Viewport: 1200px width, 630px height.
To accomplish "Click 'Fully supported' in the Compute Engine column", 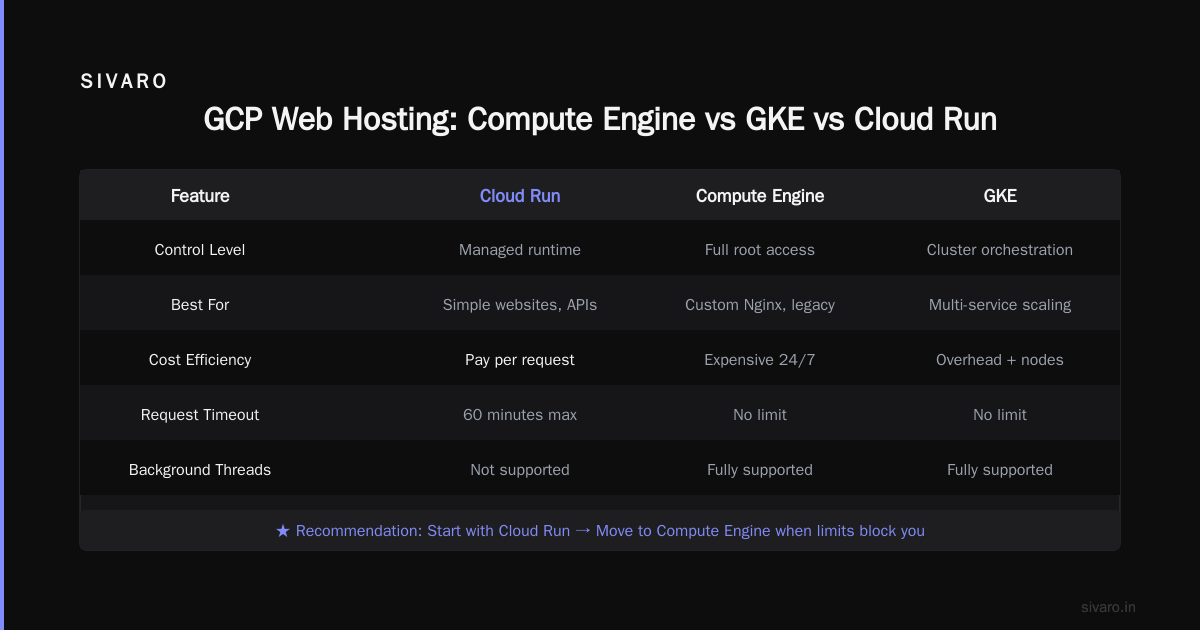I will [x=760, y=470].
